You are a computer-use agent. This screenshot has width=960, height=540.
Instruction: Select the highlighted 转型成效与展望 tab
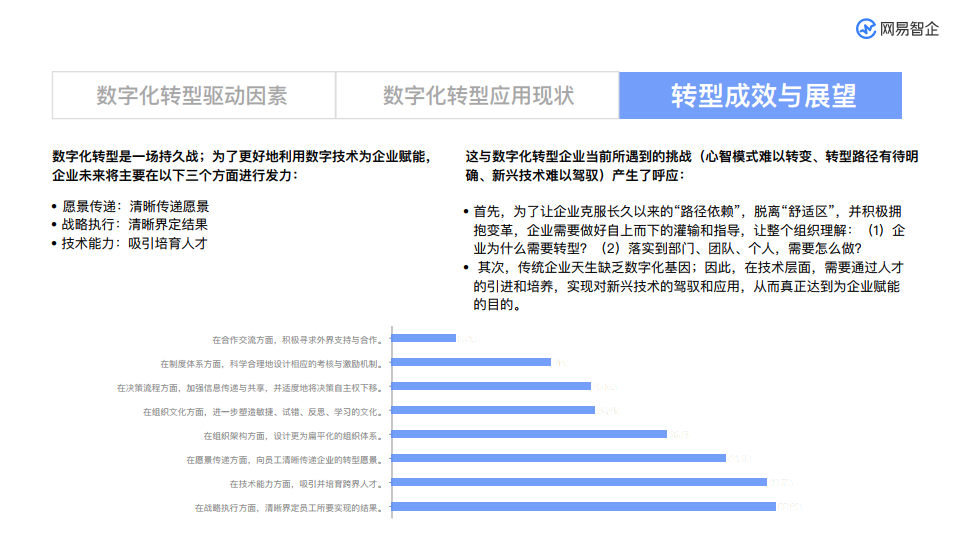click(760, 96)
